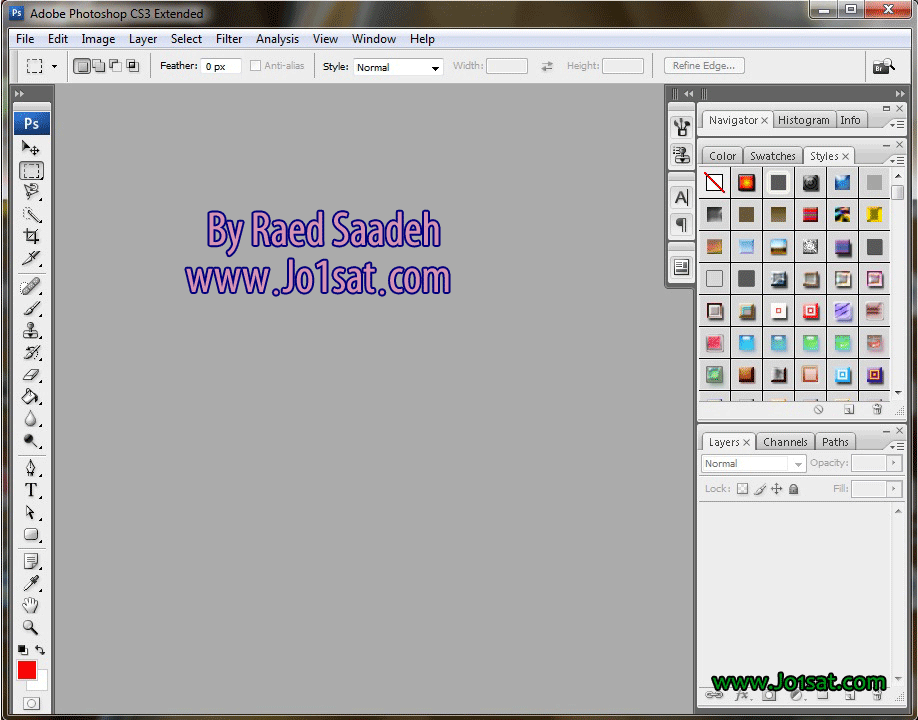Select the Crop tool
This screenshot has width=918, height=720.
31,237
